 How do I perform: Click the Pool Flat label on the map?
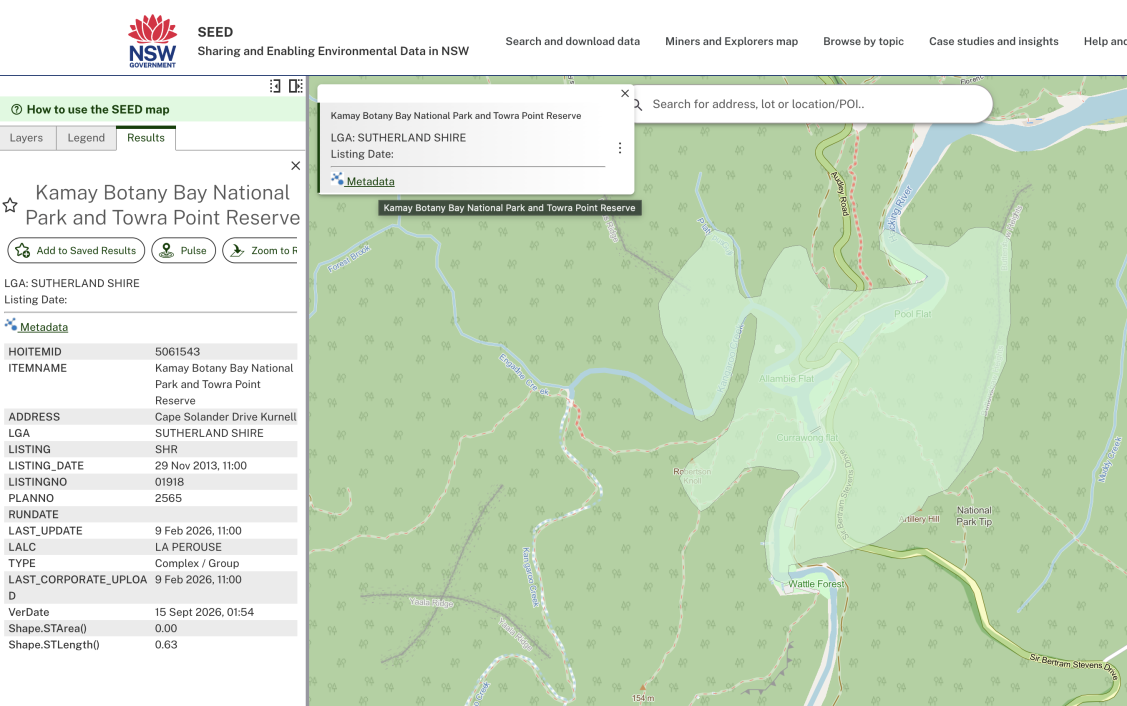[913, 314]
